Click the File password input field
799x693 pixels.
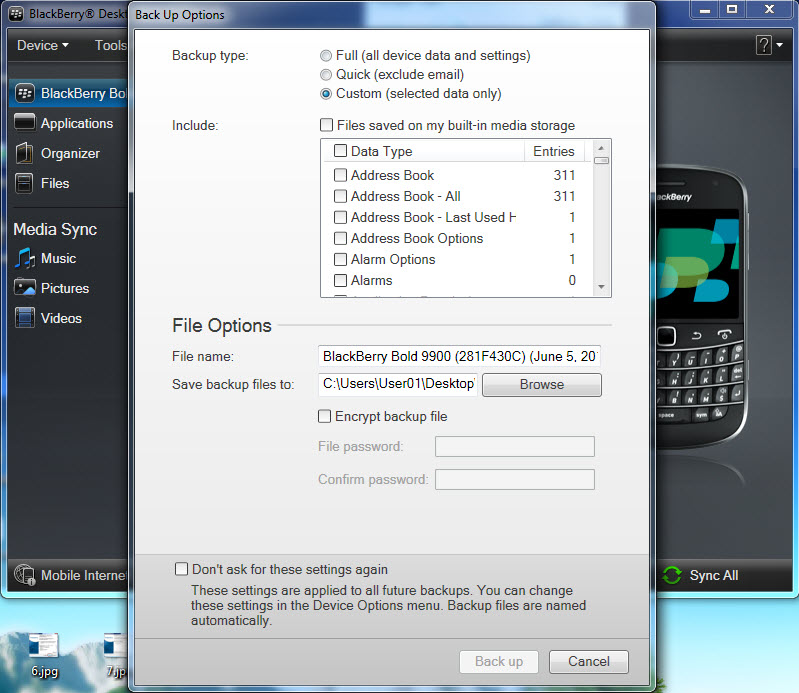[515, 446]
